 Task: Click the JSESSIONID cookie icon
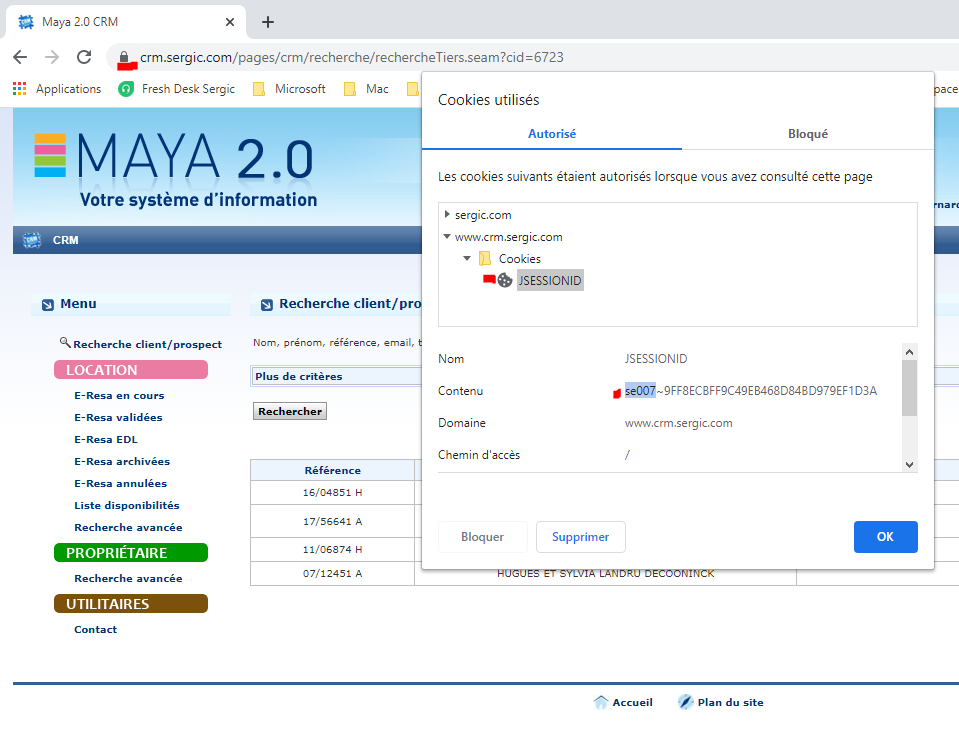[x=505, y=280]
